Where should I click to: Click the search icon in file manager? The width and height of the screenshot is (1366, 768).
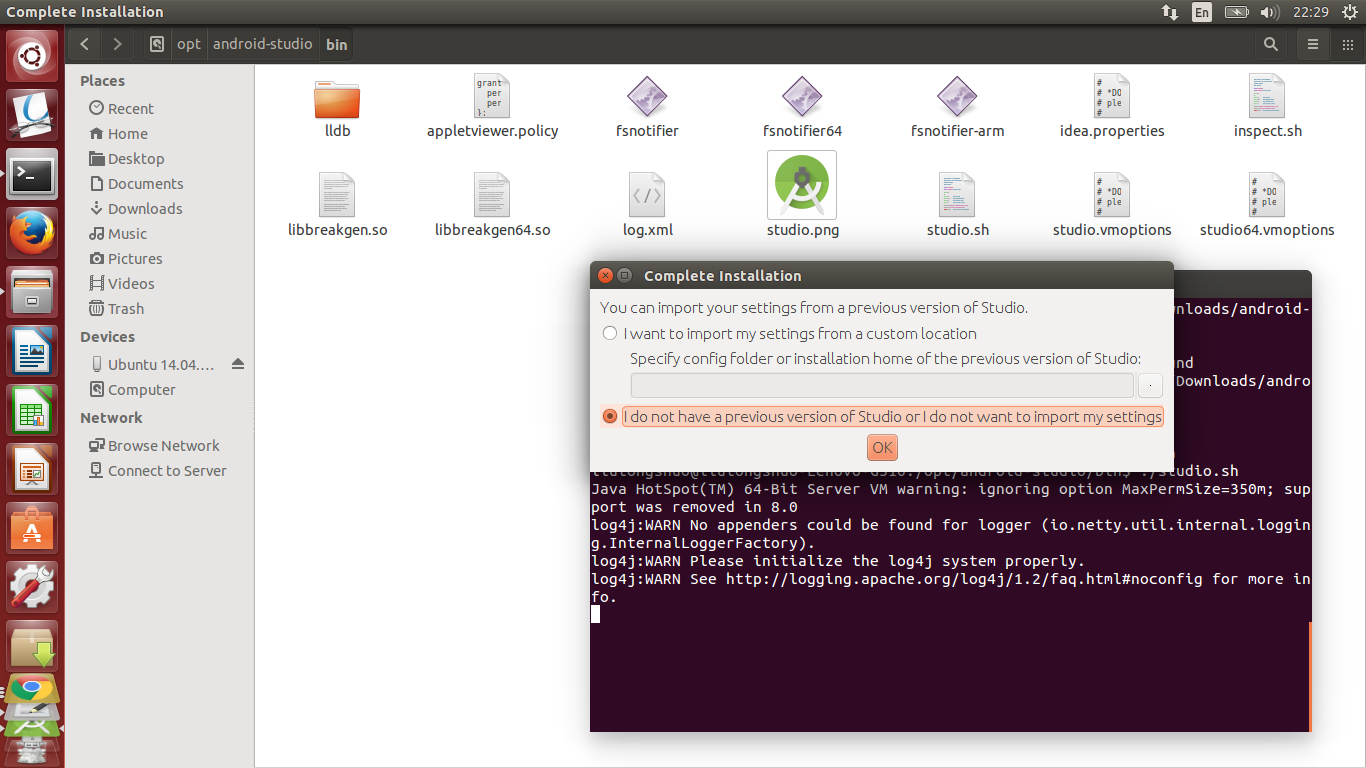pyautogui.click(x=1271, y=44)
